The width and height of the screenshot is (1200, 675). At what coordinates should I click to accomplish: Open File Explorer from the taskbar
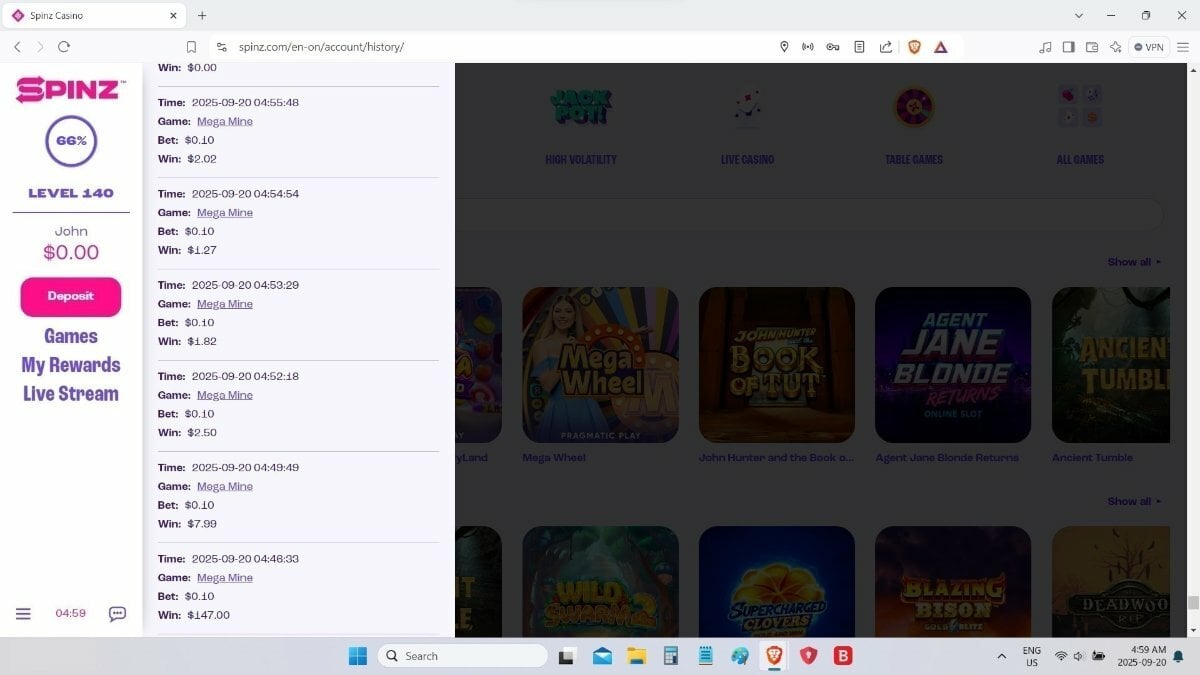636,656
